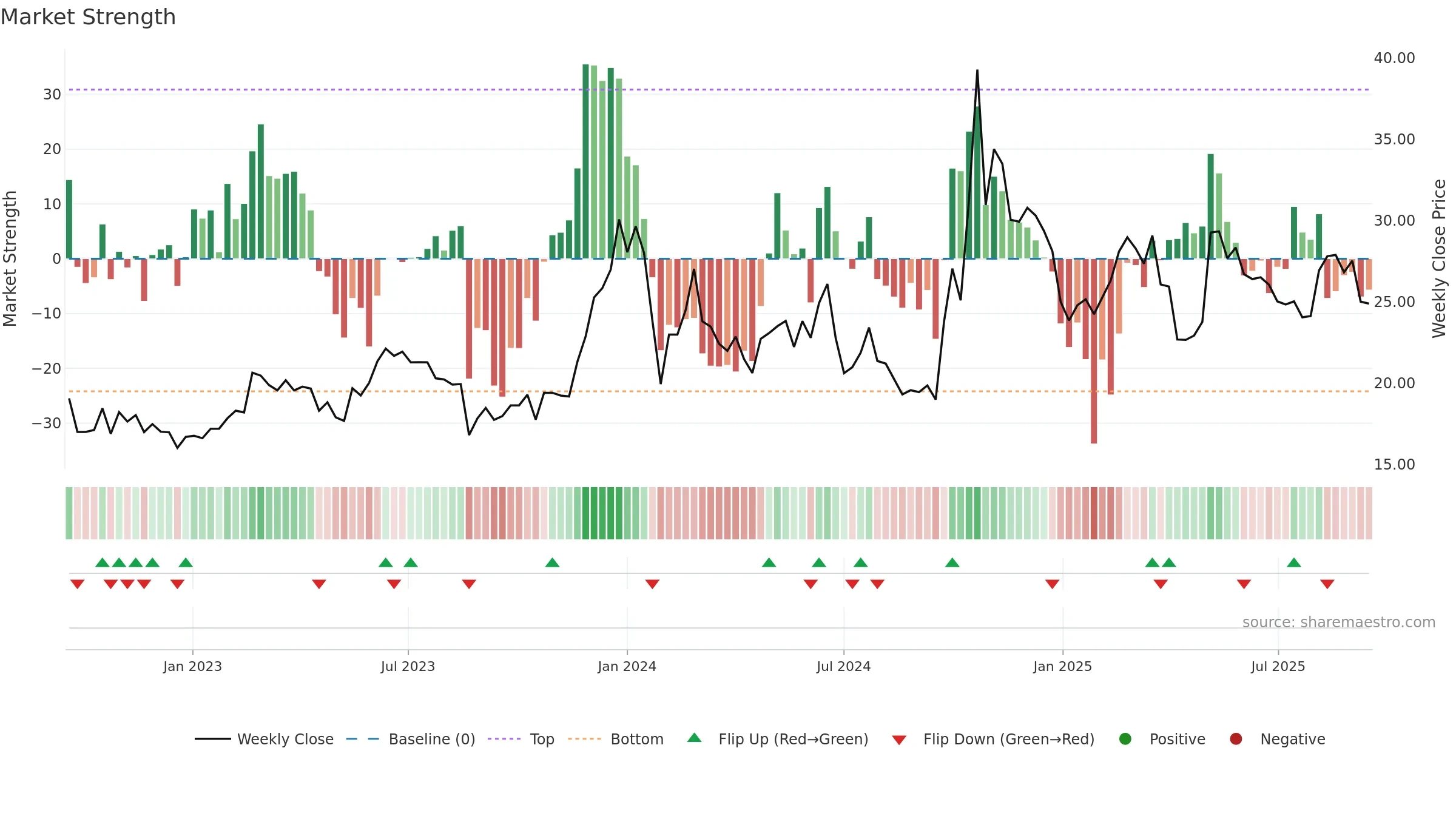Screen dimensions: 1456x819
Task: Click the 30 market strength axis label
Action: point(52,94)
